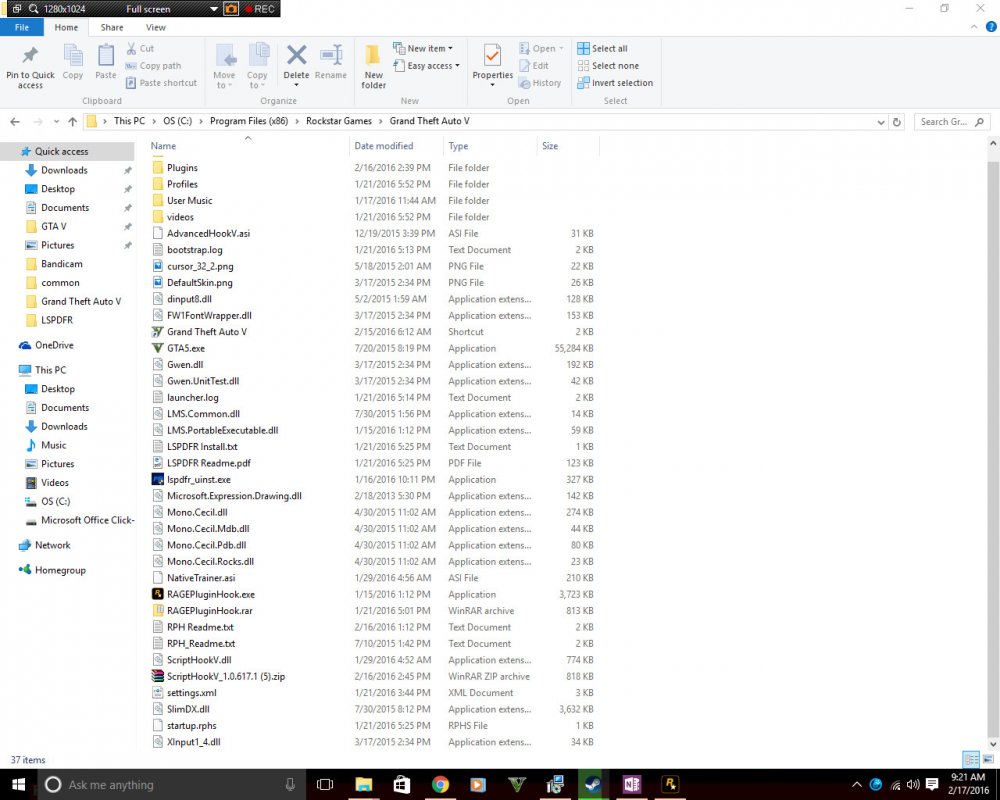Collapse the ribbon chevron
The width and height of the screenshot is (1000, 800).
[974, 27]
